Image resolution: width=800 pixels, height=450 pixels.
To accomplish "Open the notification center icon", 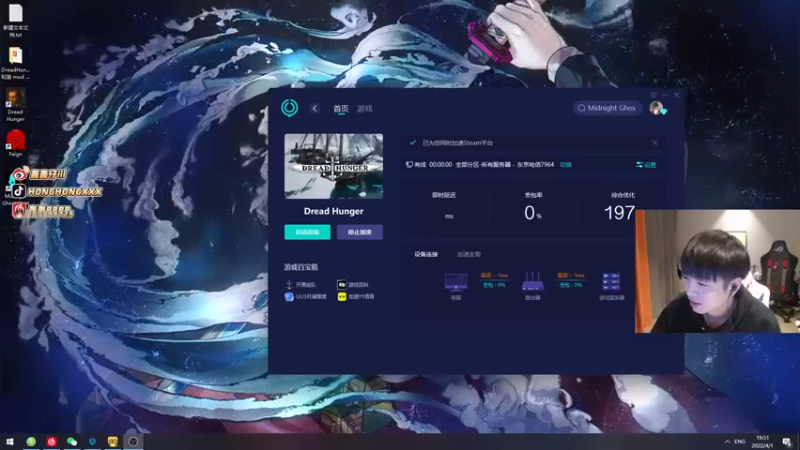I will (787, 441).
